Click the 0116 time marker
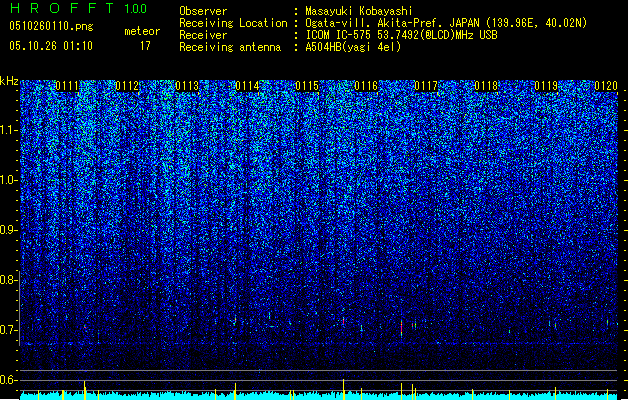Screen dimensions: 629x400 click(x=366, y=86)
